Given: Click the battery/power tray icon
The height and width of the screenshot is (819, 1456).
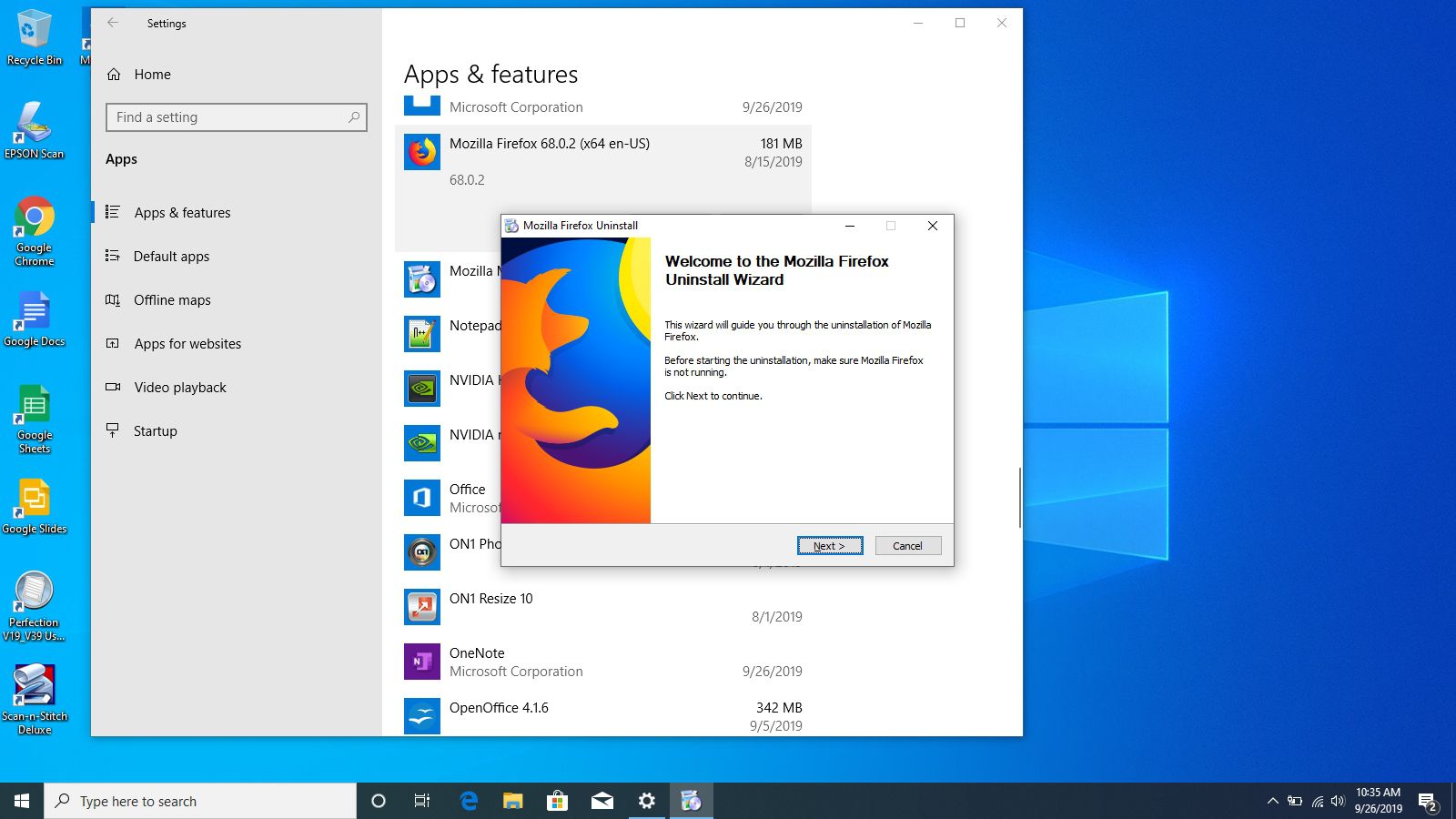Looking at the screenshot, I should point(1295,801).
